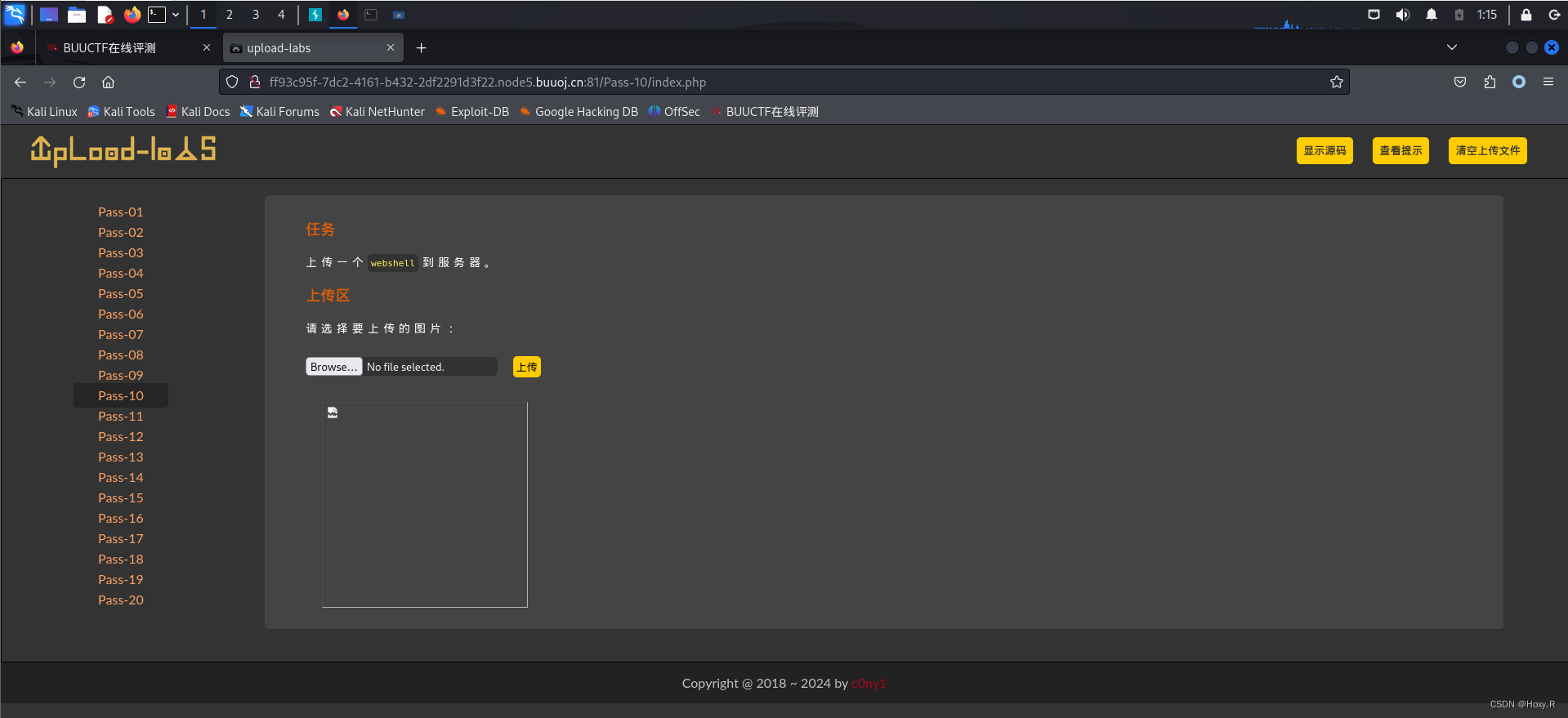Click the webshell code tag text
The height and width of the screenshot is (718, 1568).
click(392, 263)
